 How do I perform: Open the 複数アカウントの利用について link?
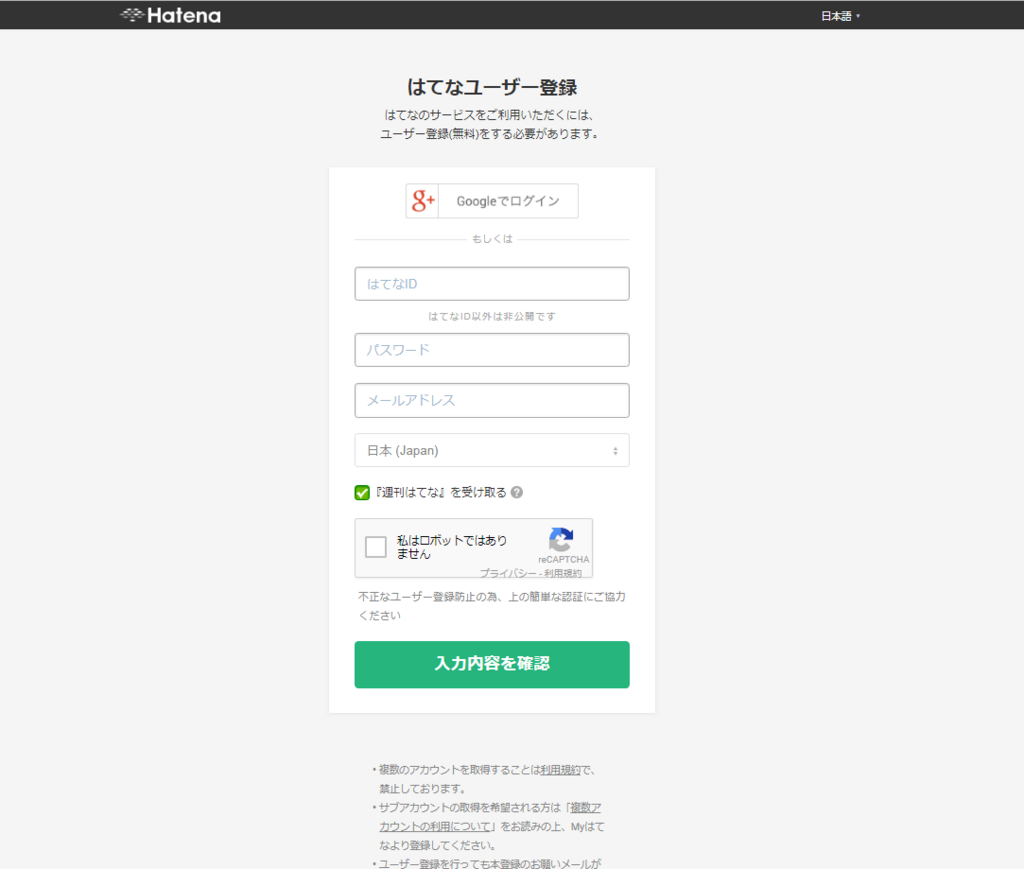(490, 817)
